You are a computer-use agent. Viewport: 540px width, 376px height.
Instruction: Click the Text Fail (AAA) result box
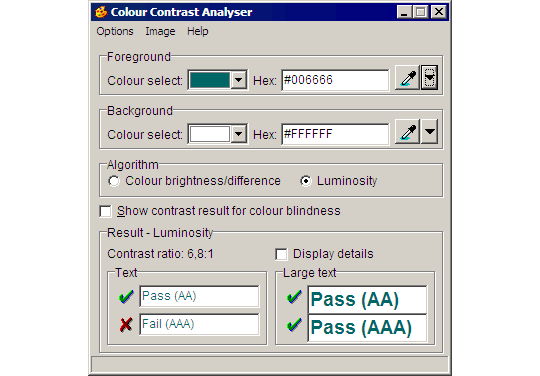click(199, 324)
